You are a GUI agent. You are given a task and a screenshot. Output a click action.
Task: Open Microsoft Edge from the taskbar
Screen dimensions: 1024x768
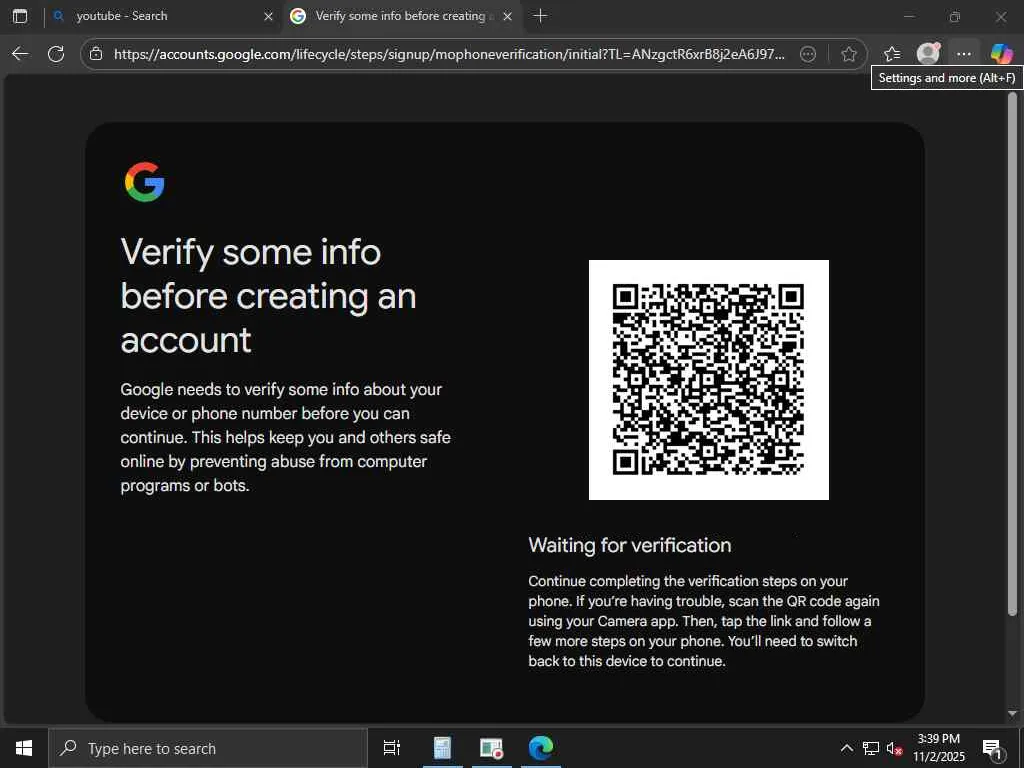[541, 748]
